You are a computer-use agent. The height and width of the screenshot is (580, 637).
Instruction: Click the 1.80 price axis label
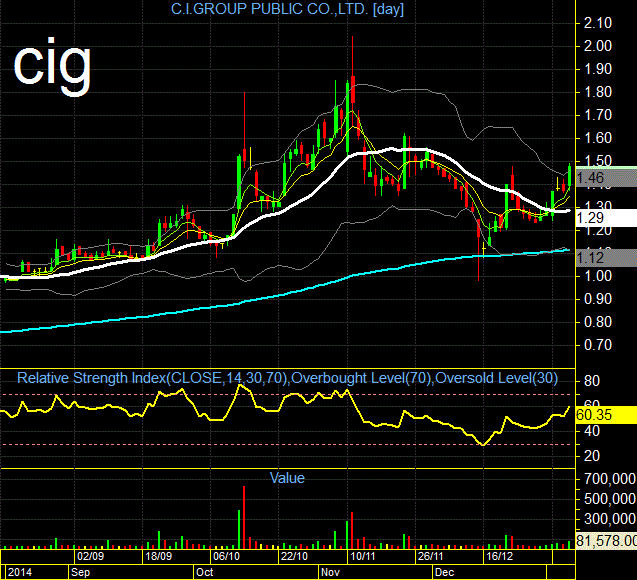[598, 92]
